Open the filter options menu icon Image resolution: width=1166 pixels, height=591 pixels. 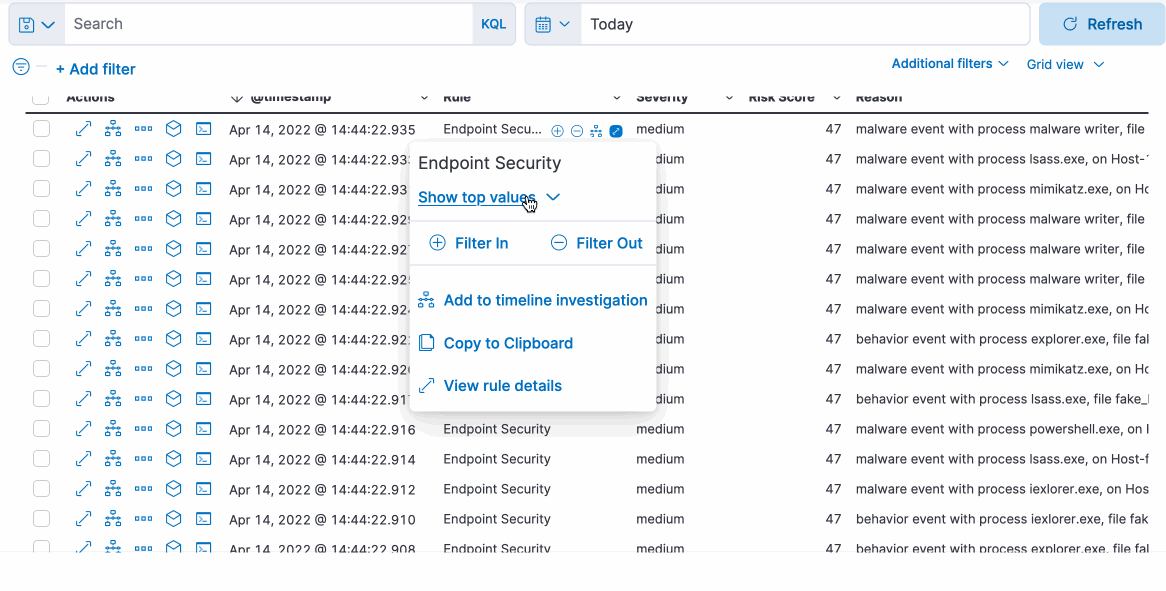point(21,67)
